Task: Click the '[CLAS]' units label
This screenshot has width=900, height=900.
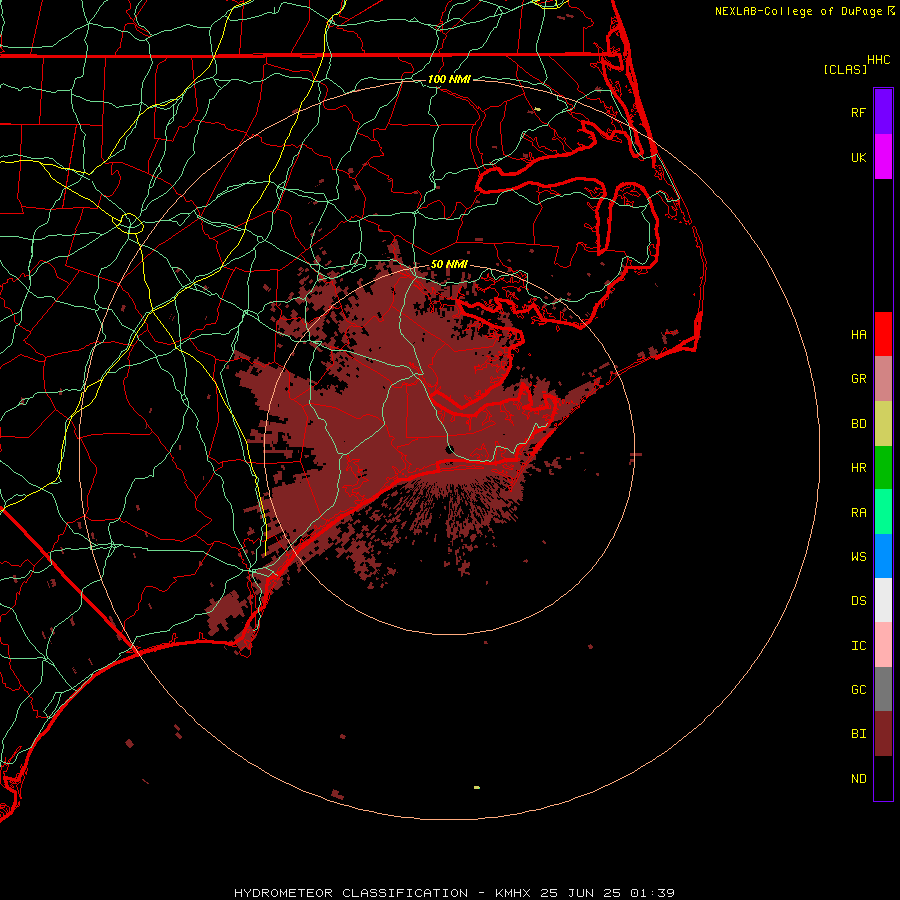Action: coord(845,69)
